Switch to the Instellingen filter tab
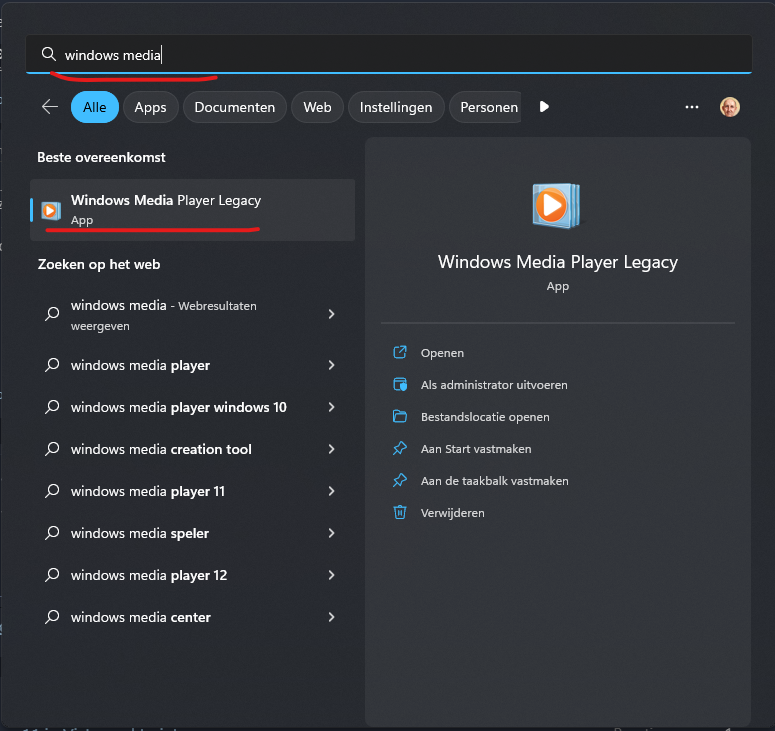The height and width of the screenshot is (731, 775). [396, 107]
